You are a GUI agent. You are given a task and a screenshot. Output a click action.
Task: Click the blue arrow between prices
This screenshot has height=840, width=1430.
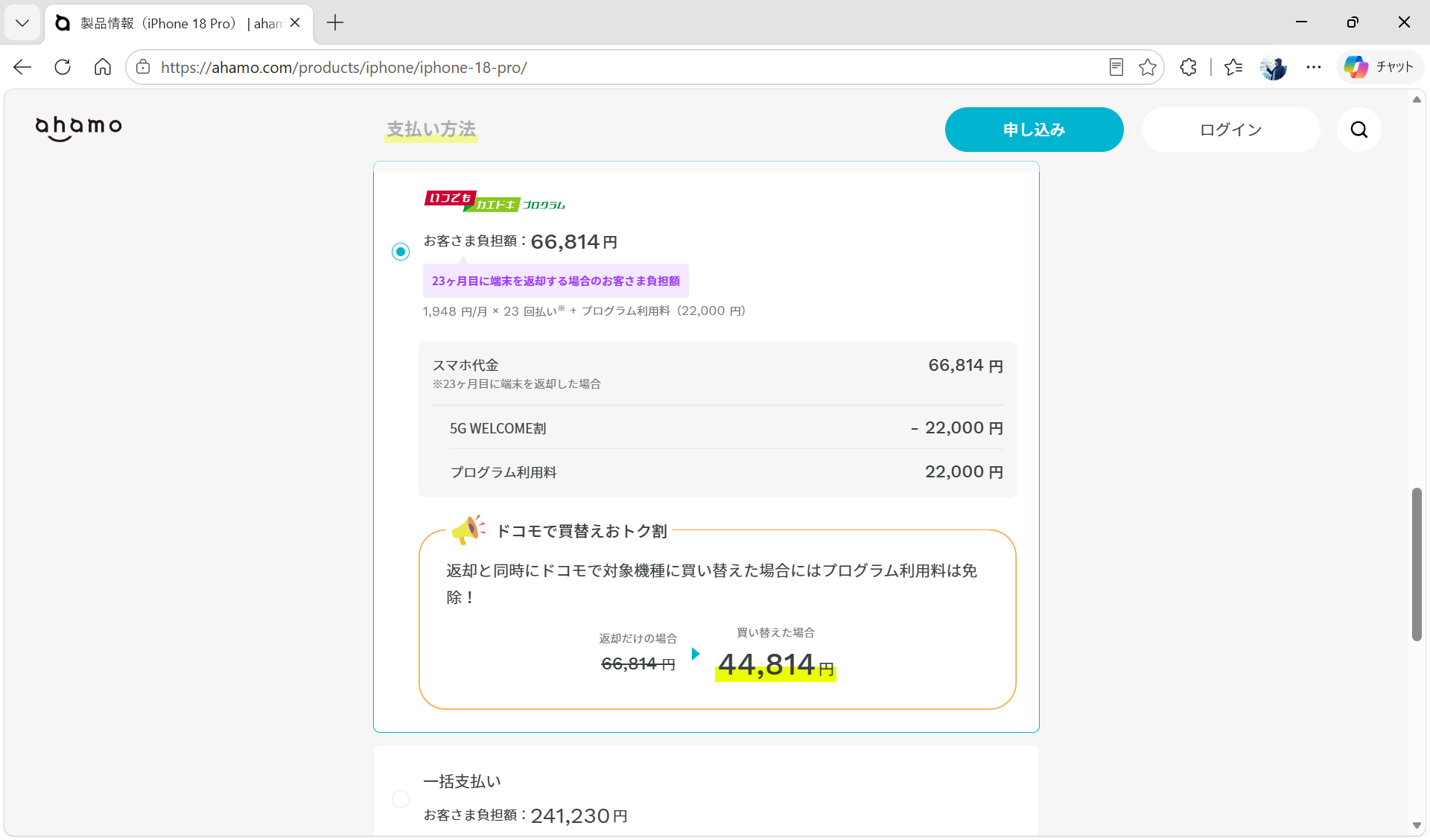[x=696, y=654]
